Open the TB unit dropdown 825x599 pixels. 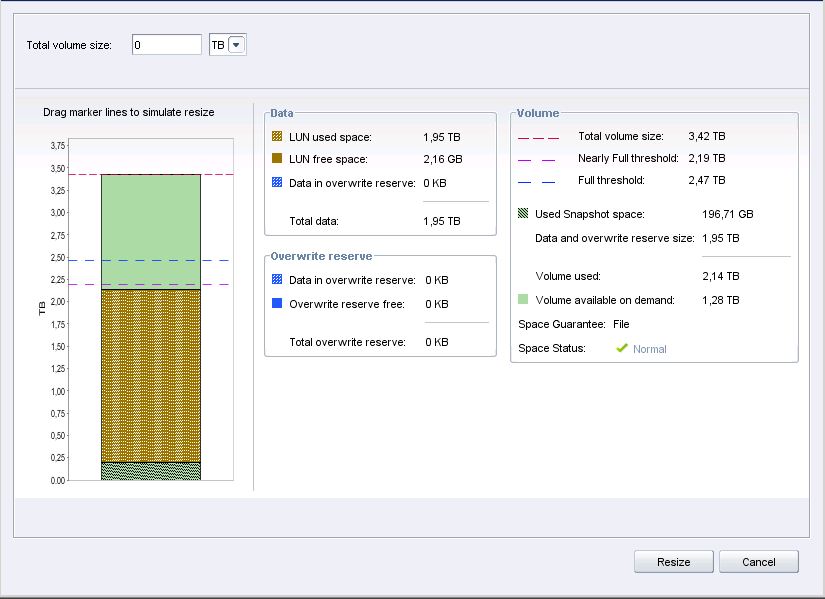coord(237,45)
